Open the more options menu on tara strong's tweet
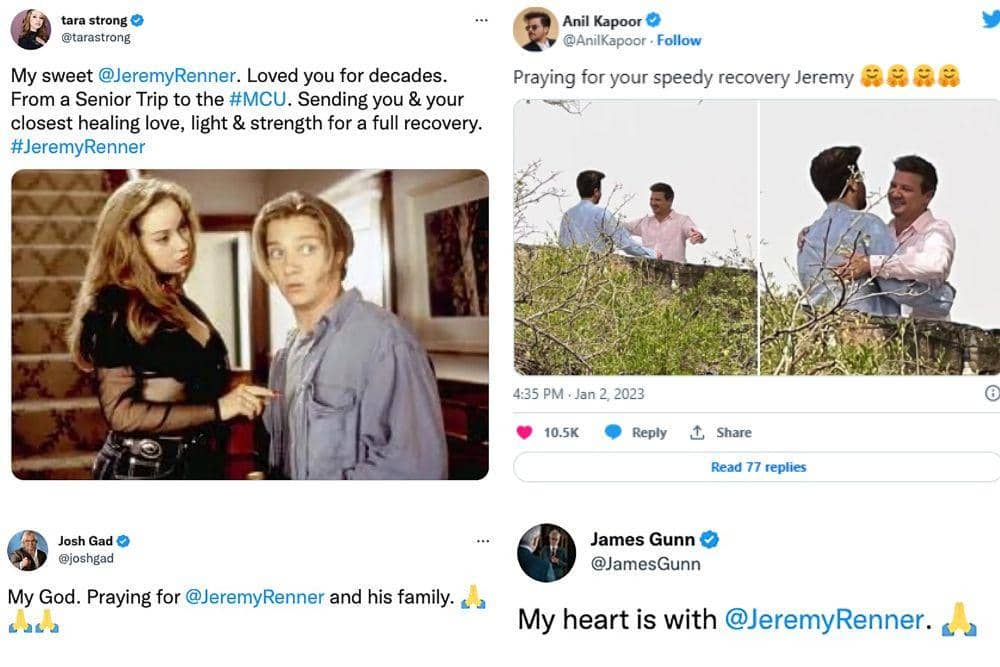The width and height of the screenshot is (1000, 667). (482, 20)
